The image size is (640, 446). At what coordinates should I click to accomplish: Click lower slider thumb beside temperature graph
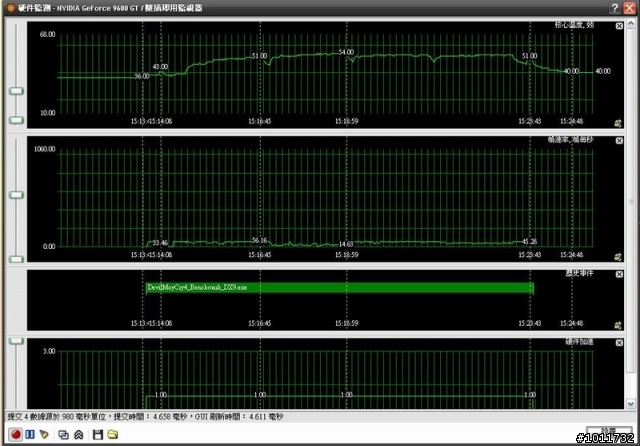point(16,120)
